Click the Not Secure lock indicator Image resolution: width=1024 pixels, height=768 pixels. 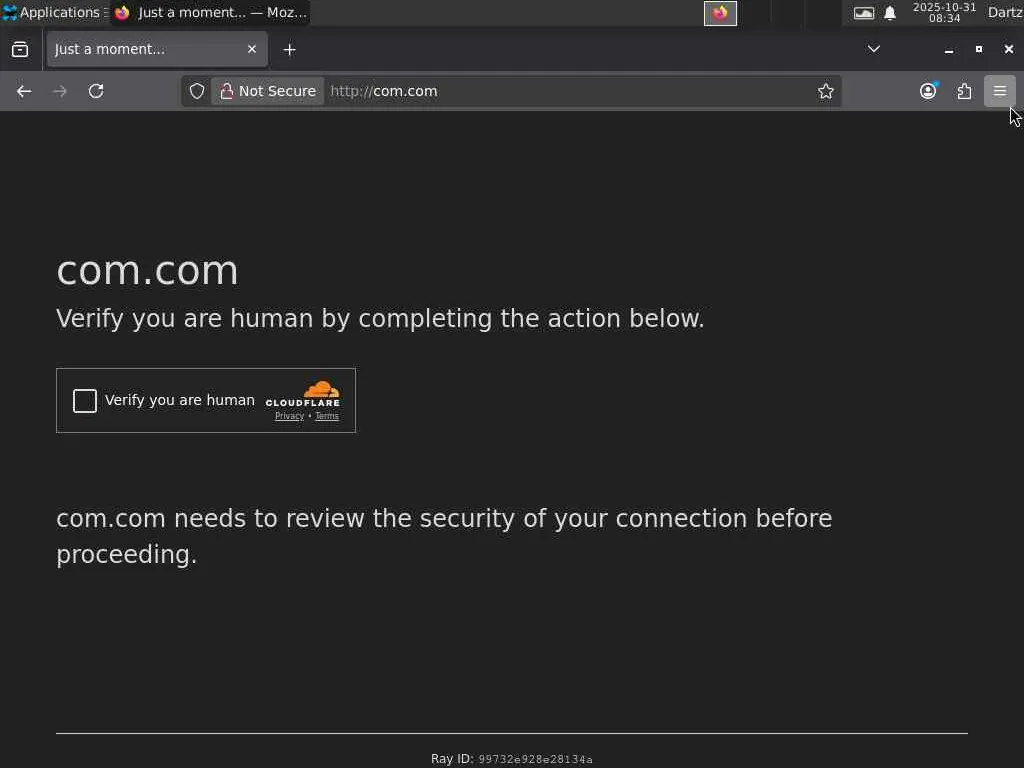coord(268,91)
